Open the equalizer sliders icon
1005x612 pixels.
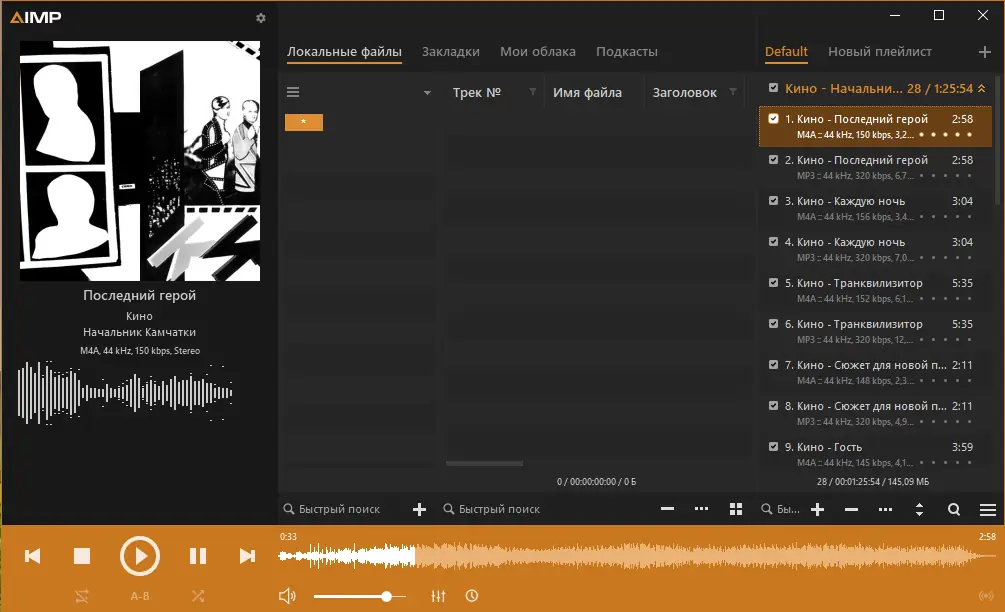tap(438, 596)
